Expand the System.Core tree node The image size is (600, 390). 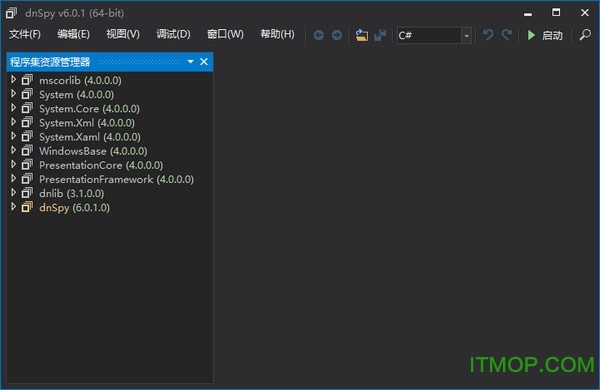(13, 108)
